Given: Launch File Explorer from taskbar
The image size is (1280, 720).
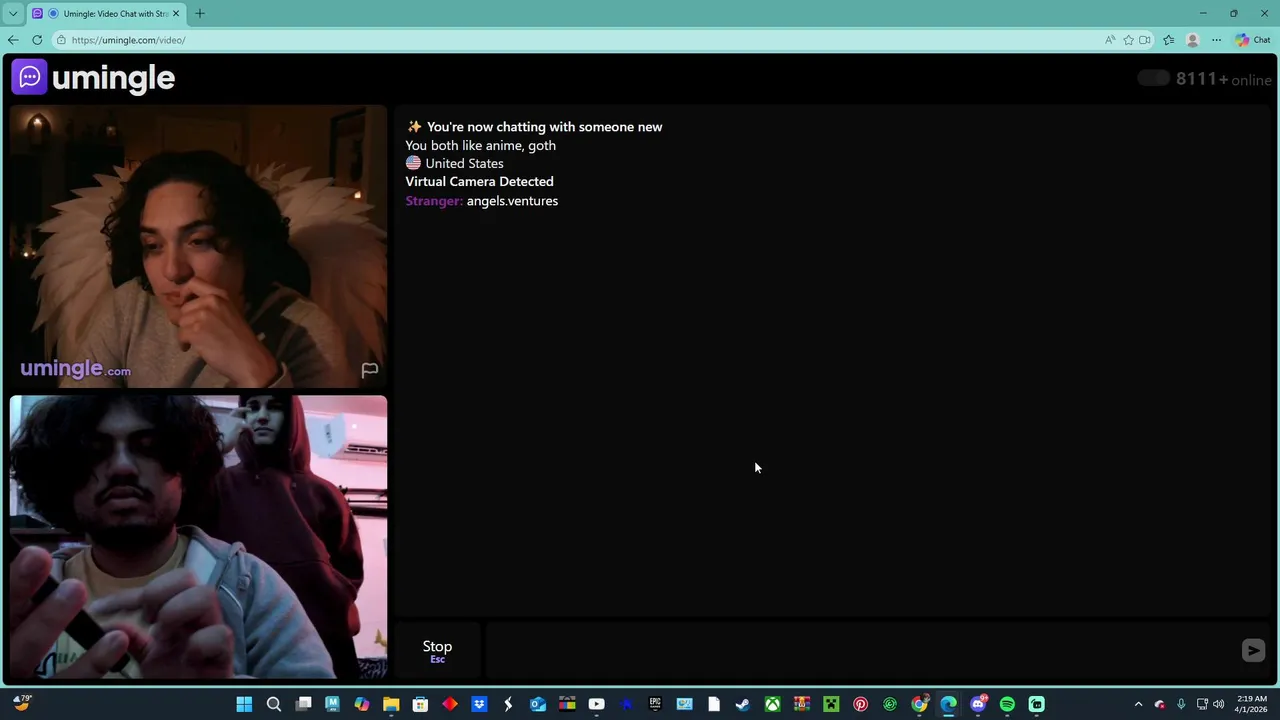Looking at the screenshot, I should tap(391, 704).
